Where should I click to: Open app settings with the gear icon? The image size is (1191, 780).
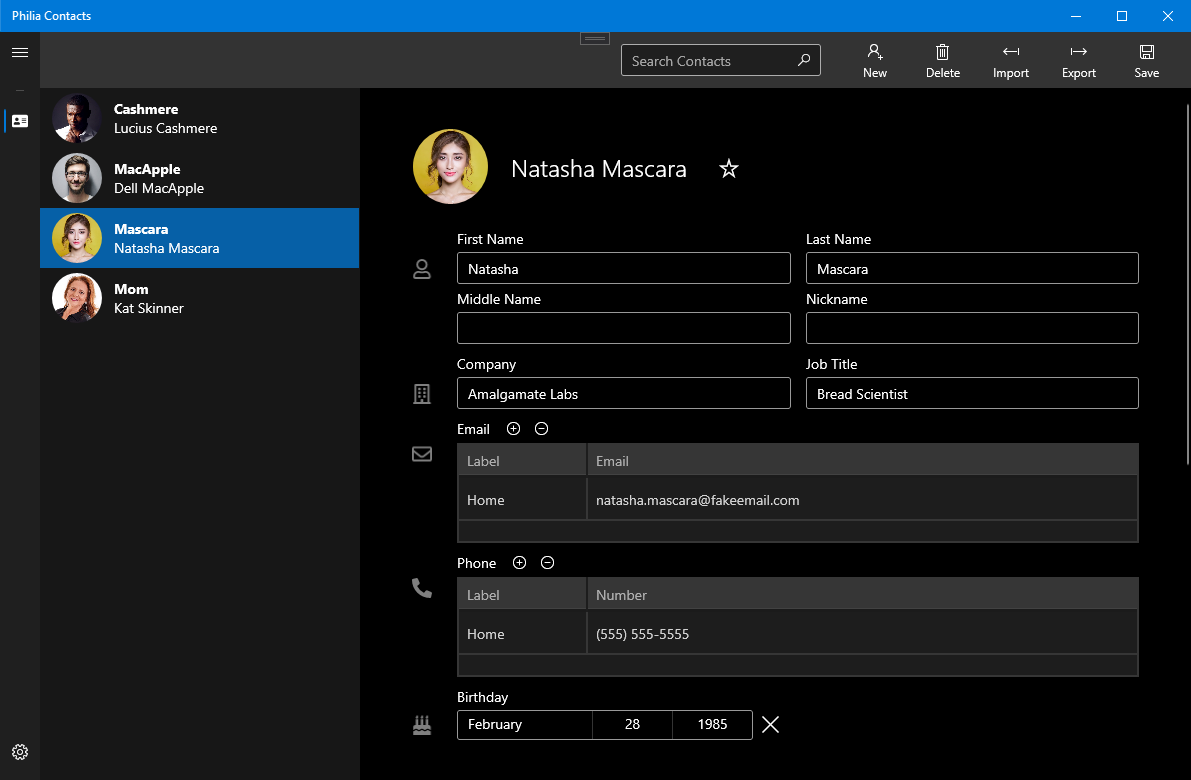coord(20,751)
